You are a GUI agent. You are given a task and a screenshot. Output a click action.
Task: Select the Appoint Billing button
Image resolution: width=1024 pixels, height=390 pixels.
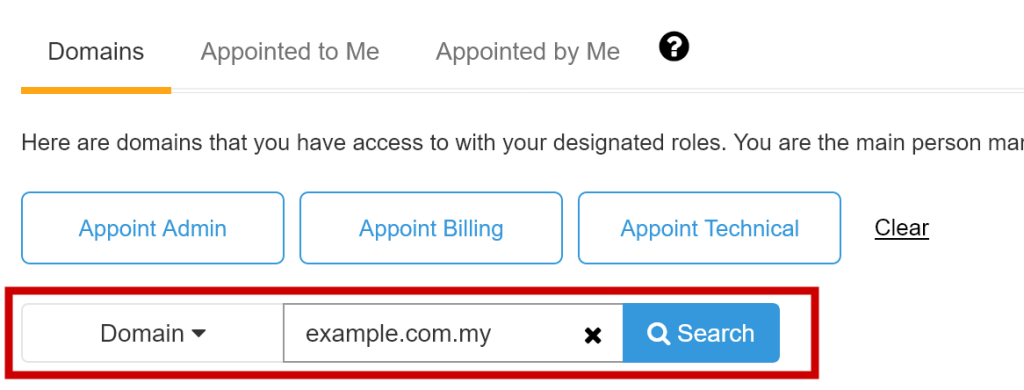(431, 228)
